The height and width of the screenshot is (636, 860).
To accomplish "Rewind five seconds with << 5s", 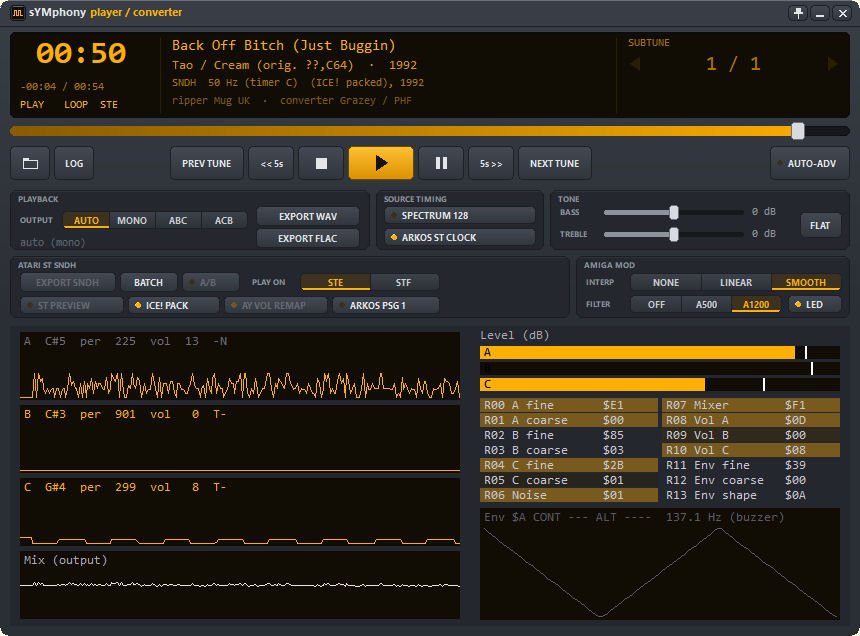I will [271, 163].
